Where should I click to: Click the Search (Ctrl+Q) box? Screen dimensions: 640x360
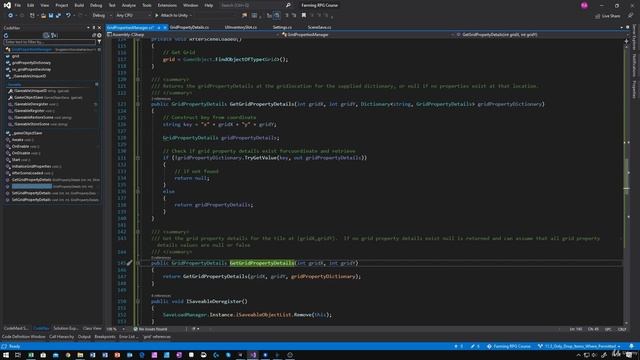[x=252, y=5]
